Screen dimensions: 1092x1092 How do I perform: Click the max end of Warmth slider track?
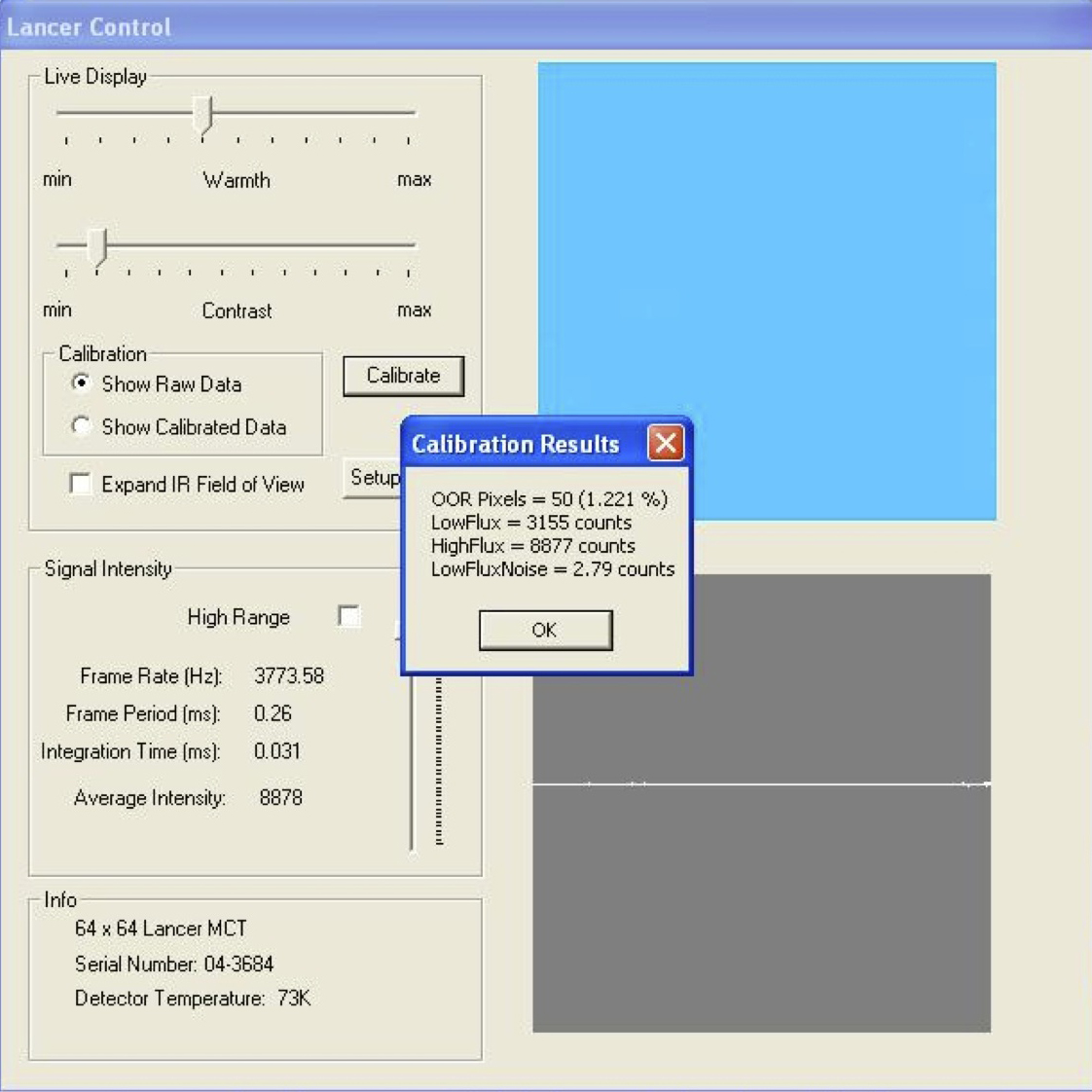click(x=411, y=113)
